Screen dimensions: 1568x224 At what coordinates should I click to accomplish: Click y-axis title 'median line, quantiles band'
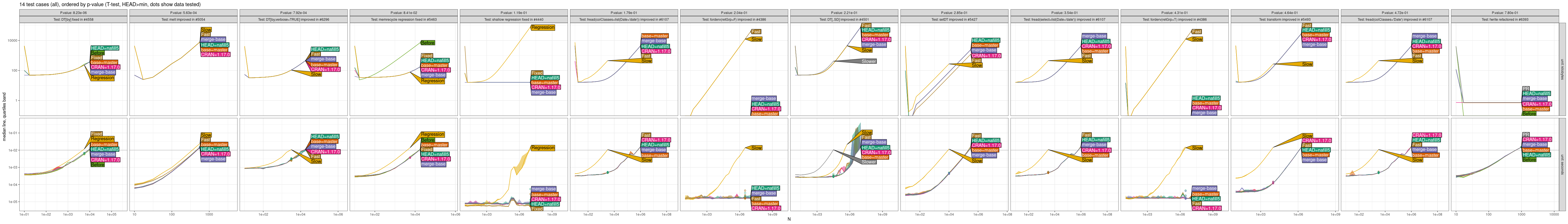click(4, 117)
